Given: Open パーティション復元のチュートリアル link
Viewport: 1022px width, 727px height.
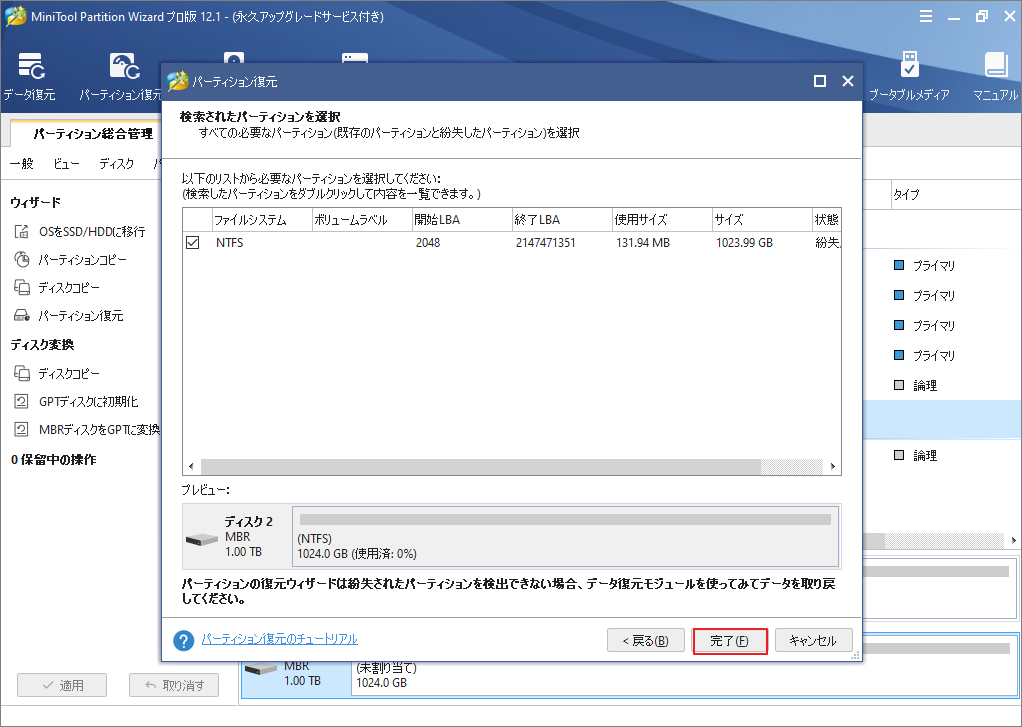Looking at the screenshot, I should point(279,639).
